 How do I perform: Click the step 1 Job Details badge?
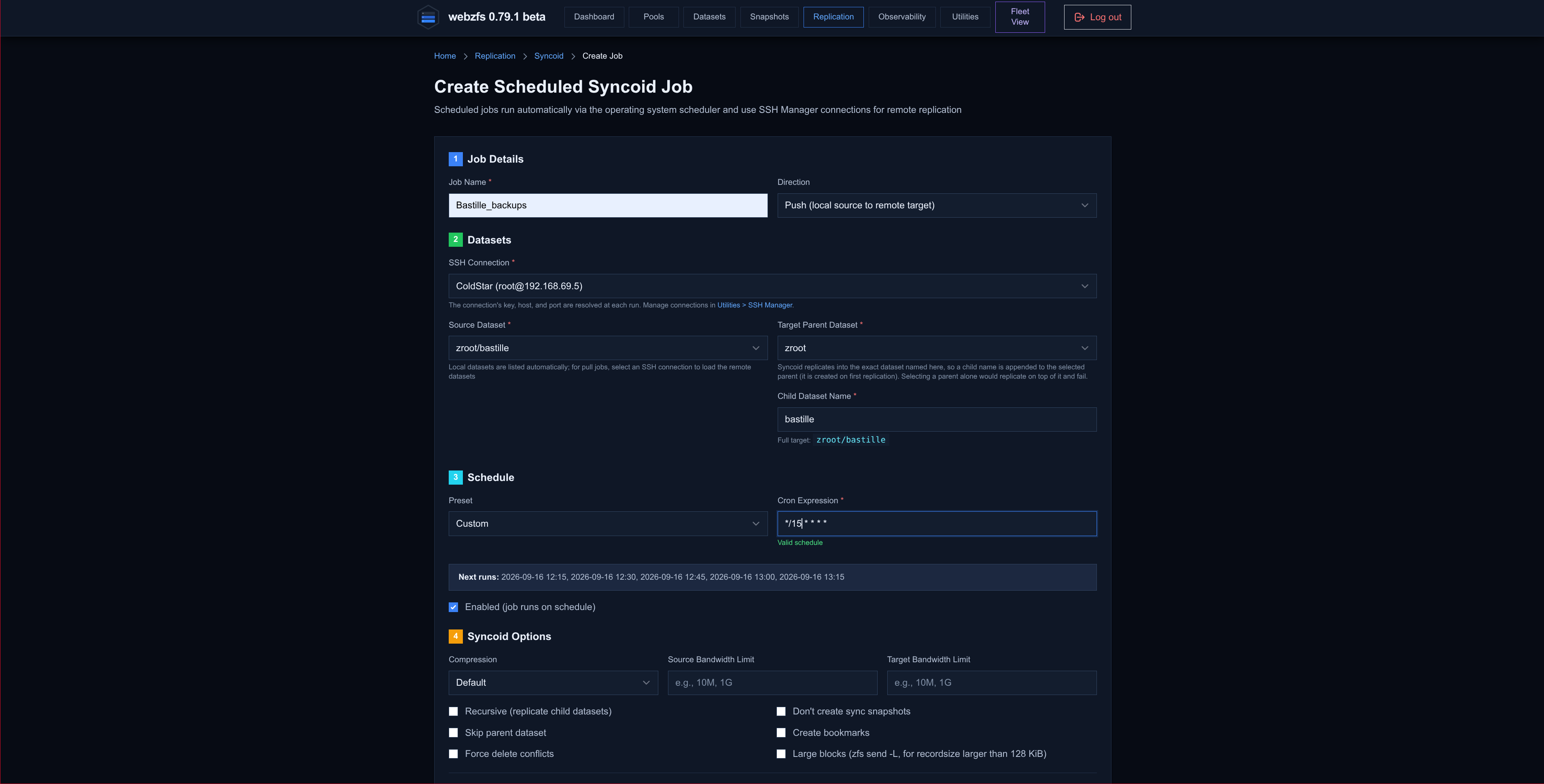pos(455,159)
